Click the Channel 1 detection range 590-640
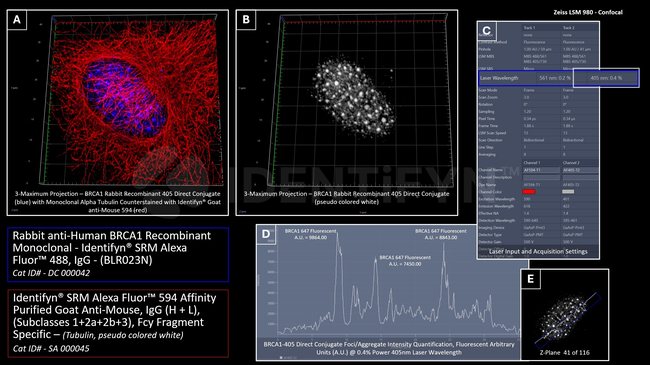 [530, 220]
